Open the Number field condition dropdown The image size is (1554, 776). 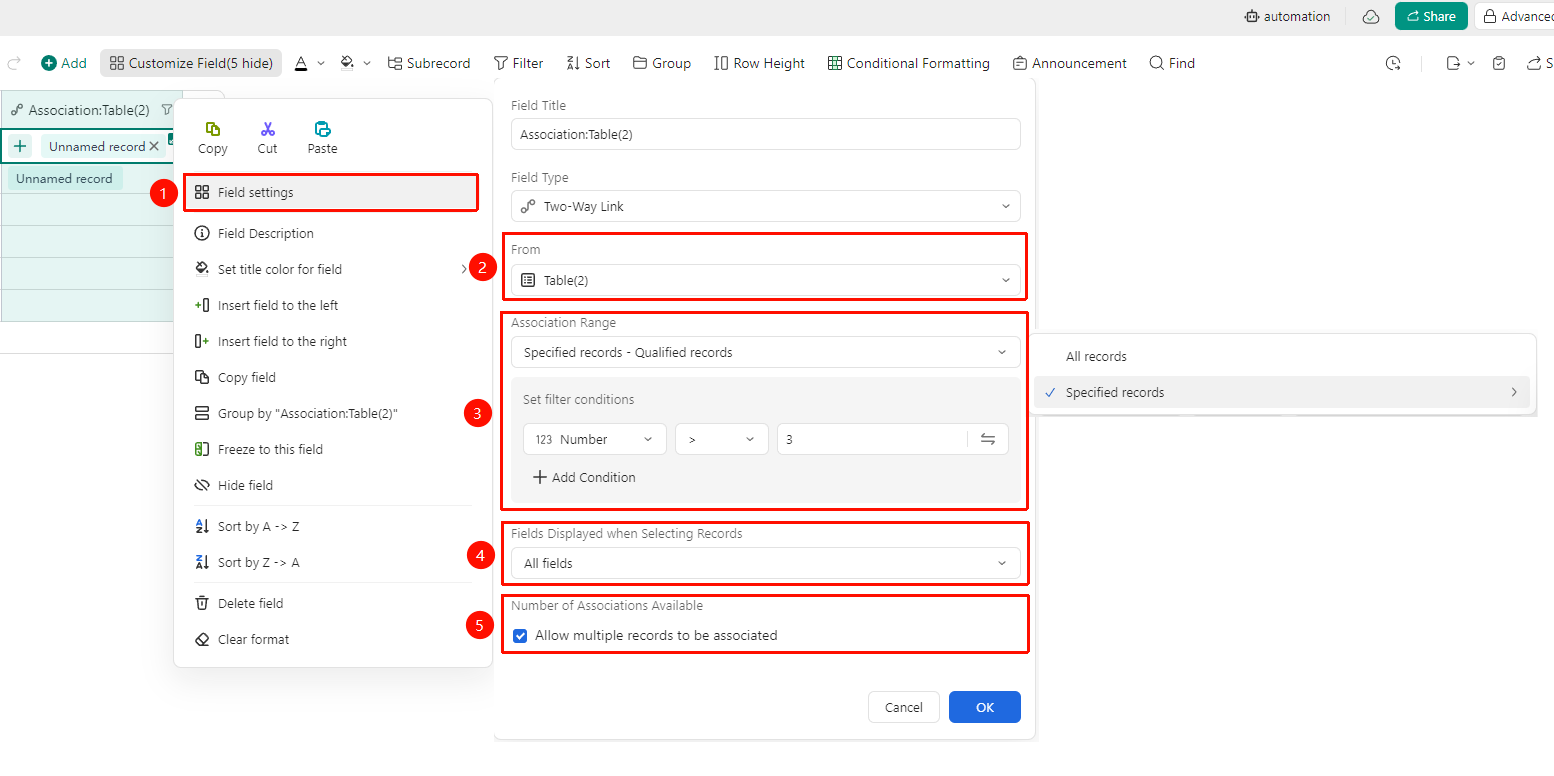click(595, 439)
